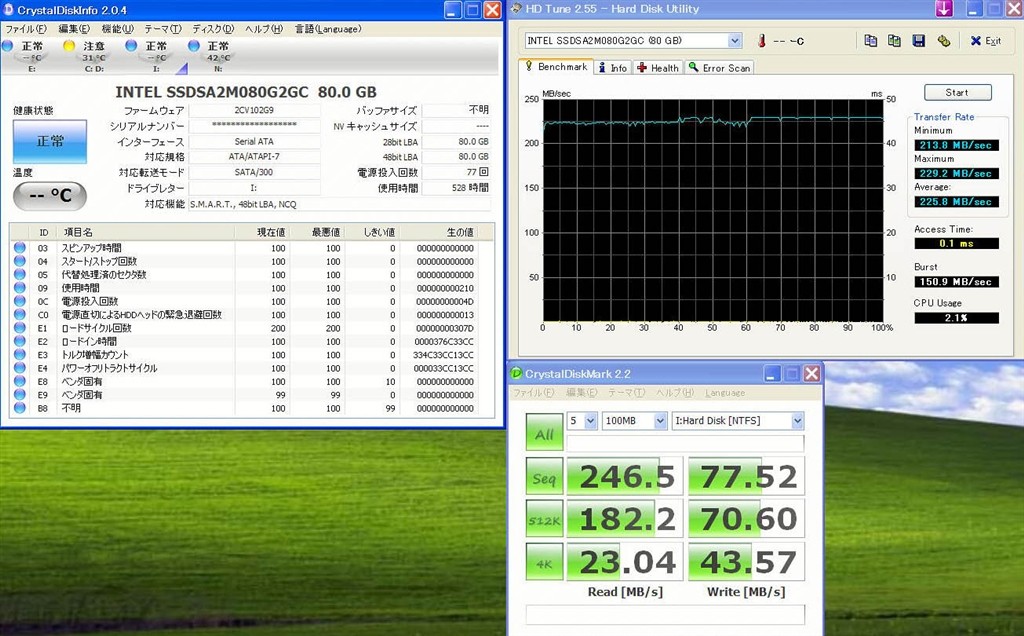Click the status orb for SMART ID 04
The width and height of the screenshot is (1024, 636).
click(x=20, y=261)
